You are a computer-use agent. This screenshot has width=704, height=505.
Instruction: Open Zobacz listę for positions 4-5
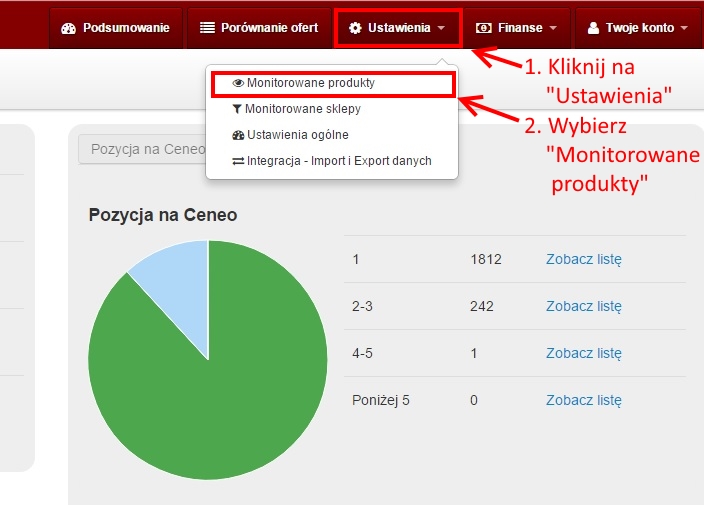point(584,353)
